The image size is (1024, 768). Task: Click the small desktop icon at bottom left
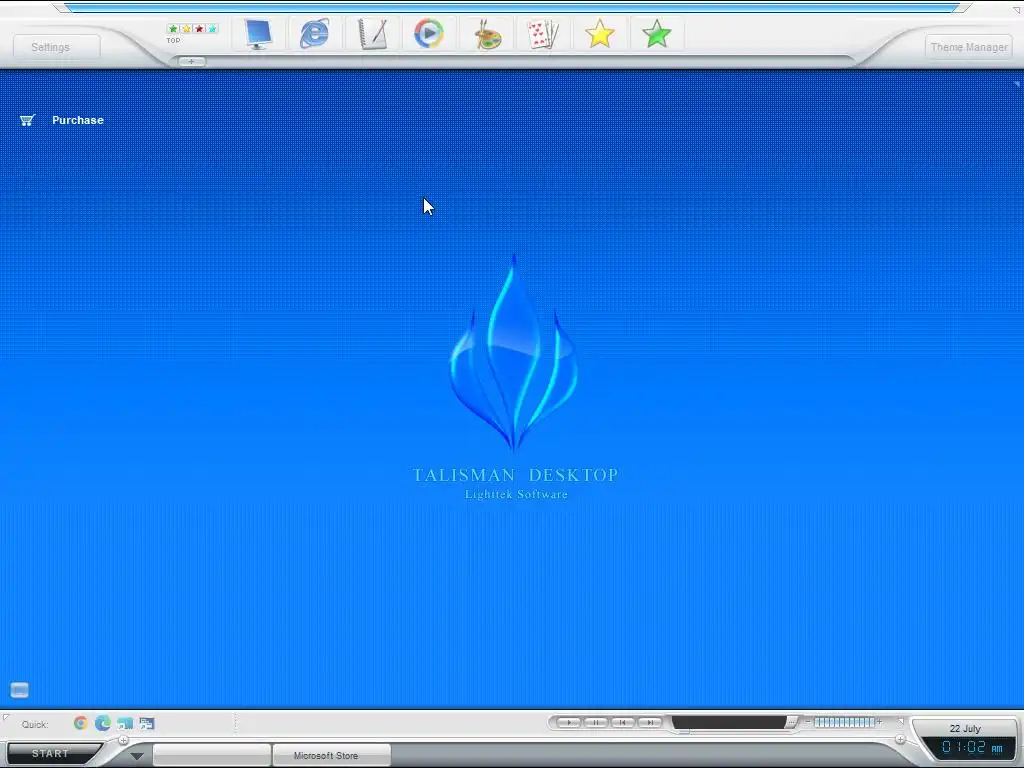pyautogui.click(x=20, y=690)
